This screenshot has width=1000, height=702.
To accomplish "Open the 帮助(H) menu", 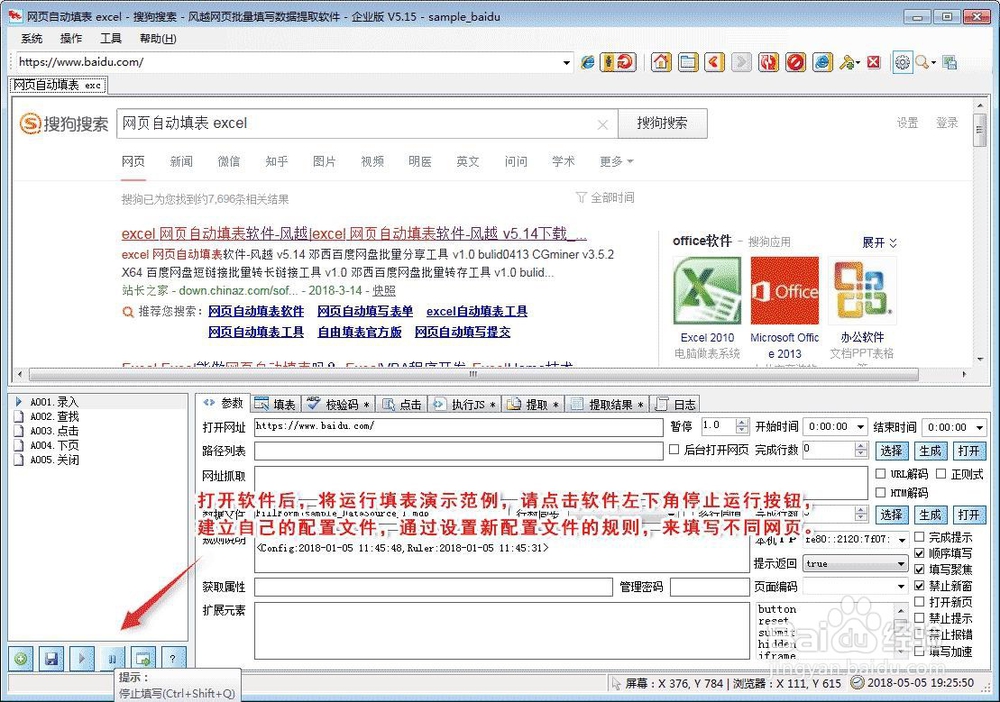I will 158,38.
